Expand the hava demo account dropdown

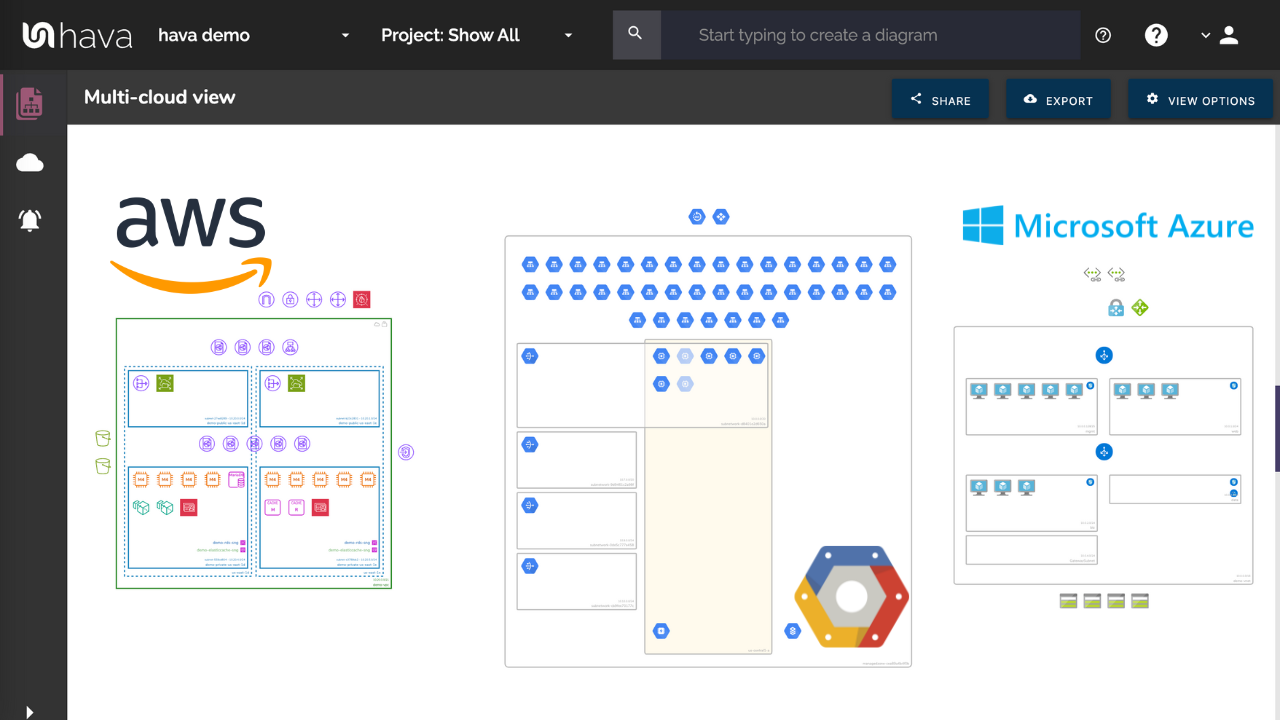345,35
